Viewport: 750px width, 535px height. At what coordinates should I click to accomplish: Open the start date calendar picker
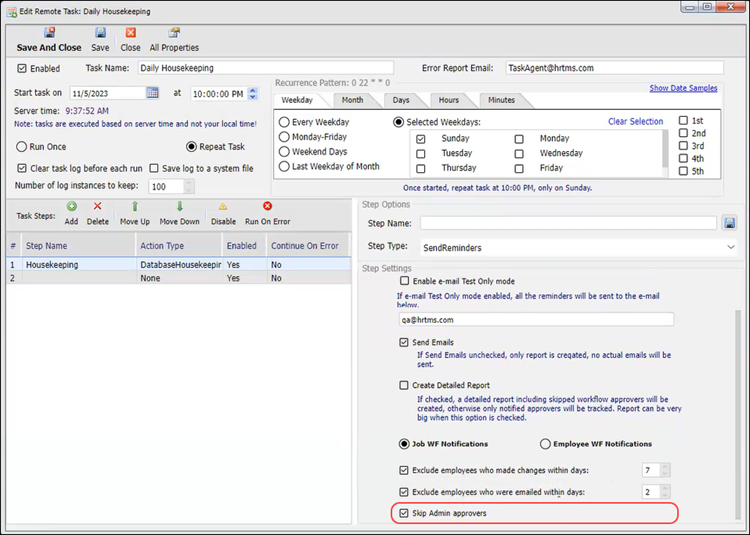(x=153, y=93)
